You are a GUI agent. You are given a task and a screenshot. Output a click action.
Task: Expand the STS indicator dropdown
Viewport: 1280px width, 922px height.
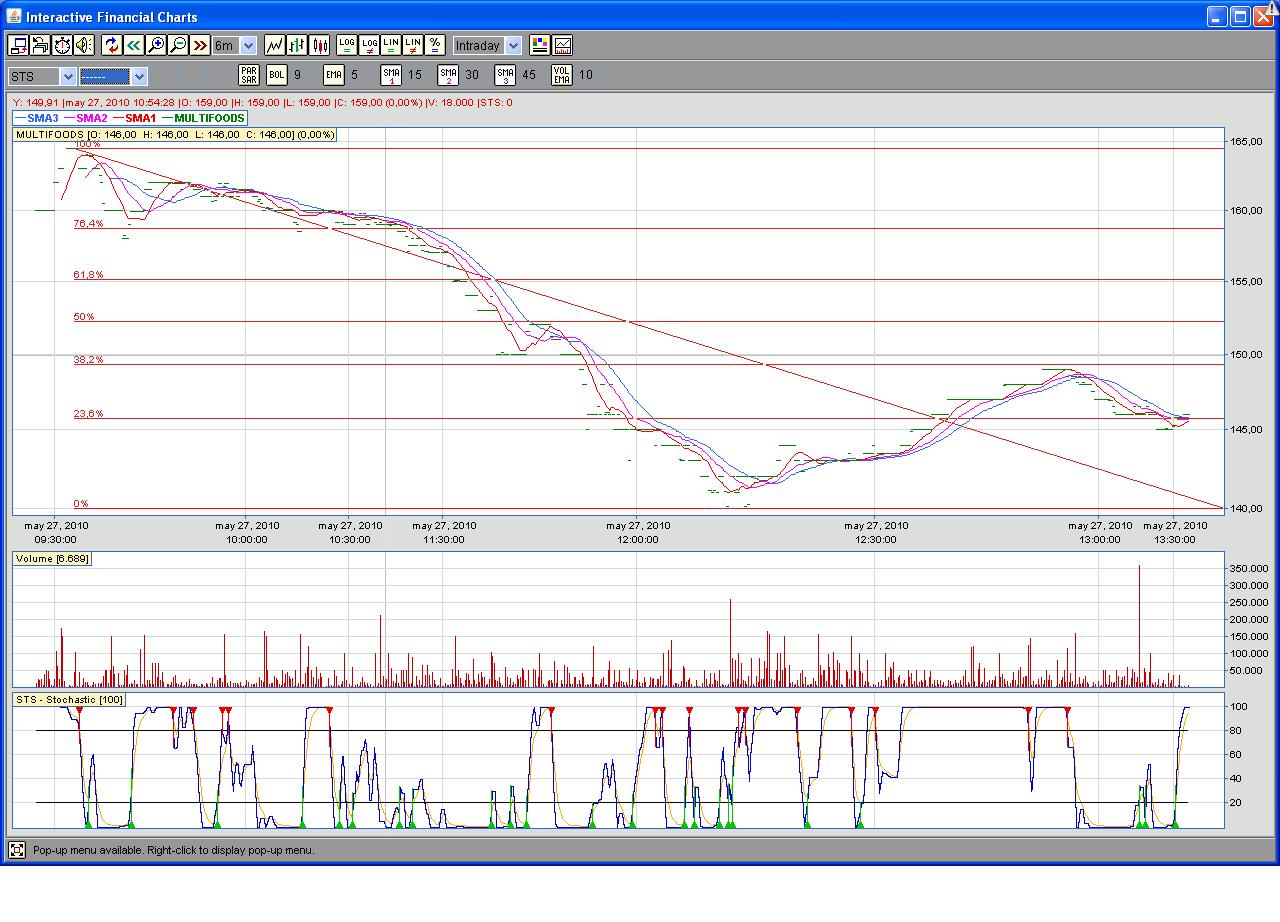68,76
